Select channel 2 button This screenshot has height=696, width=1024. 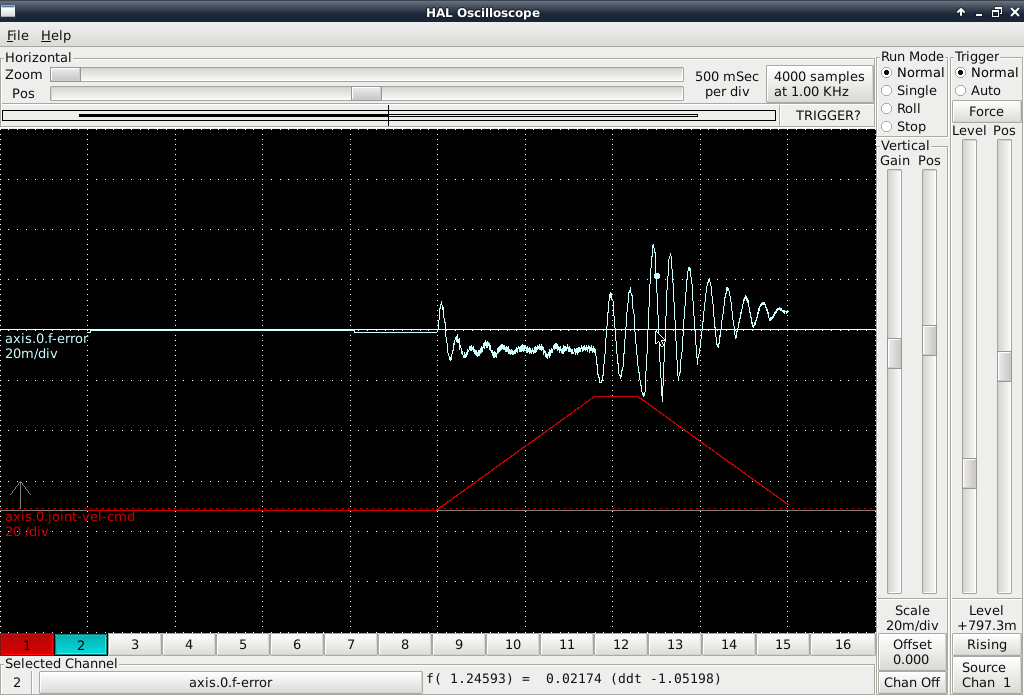[x=81, y=644]
